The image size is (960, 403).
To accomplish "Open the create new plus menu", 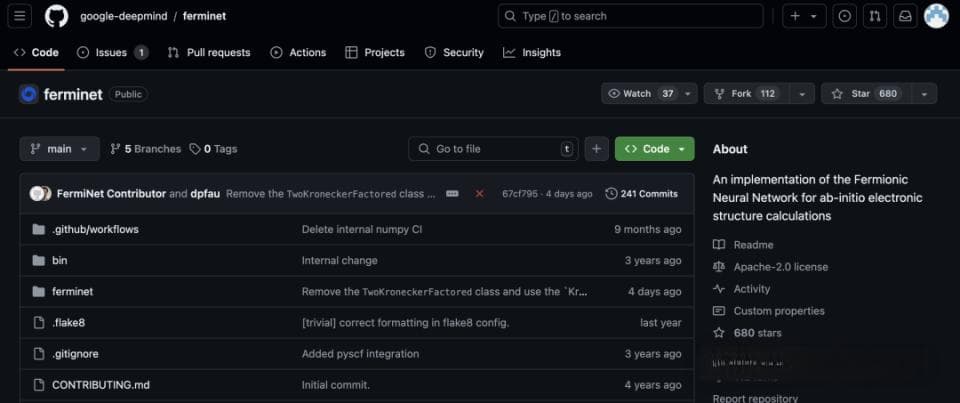I will click(795, 16).
